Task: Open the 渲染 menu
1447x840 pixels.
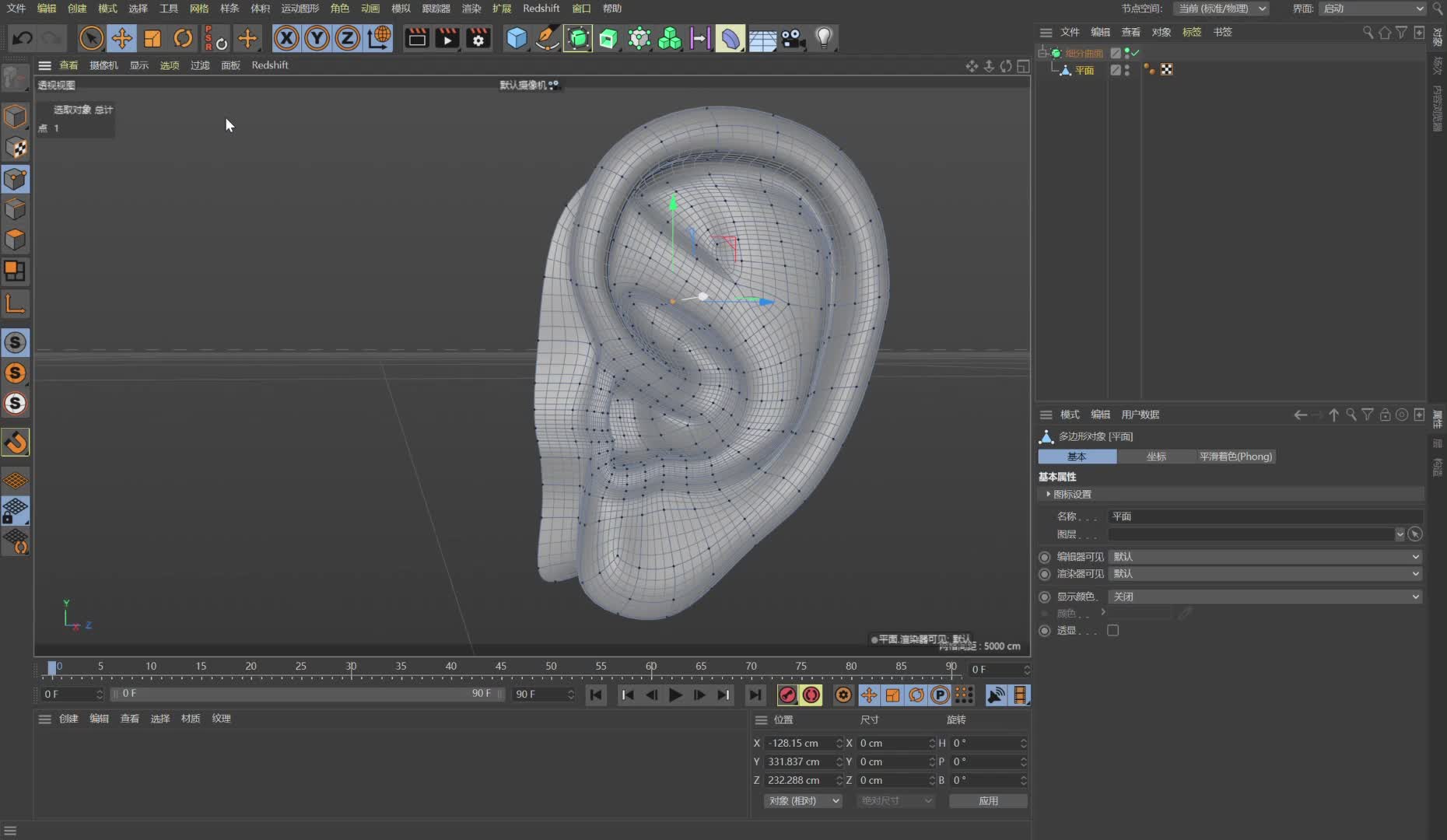Action: click(471, 9)
